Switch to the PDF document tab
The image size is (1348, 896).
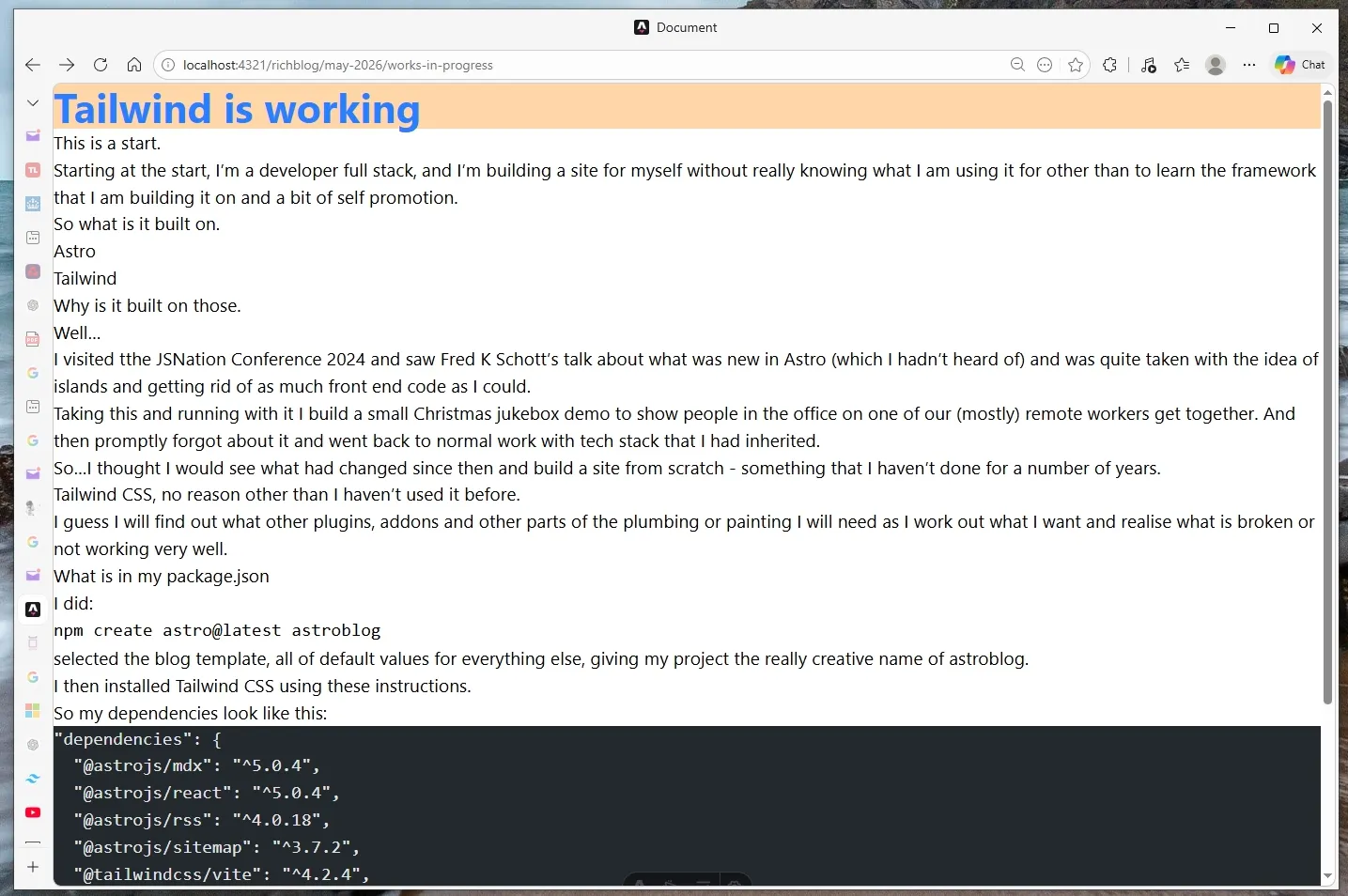click(x=33, y=339)
